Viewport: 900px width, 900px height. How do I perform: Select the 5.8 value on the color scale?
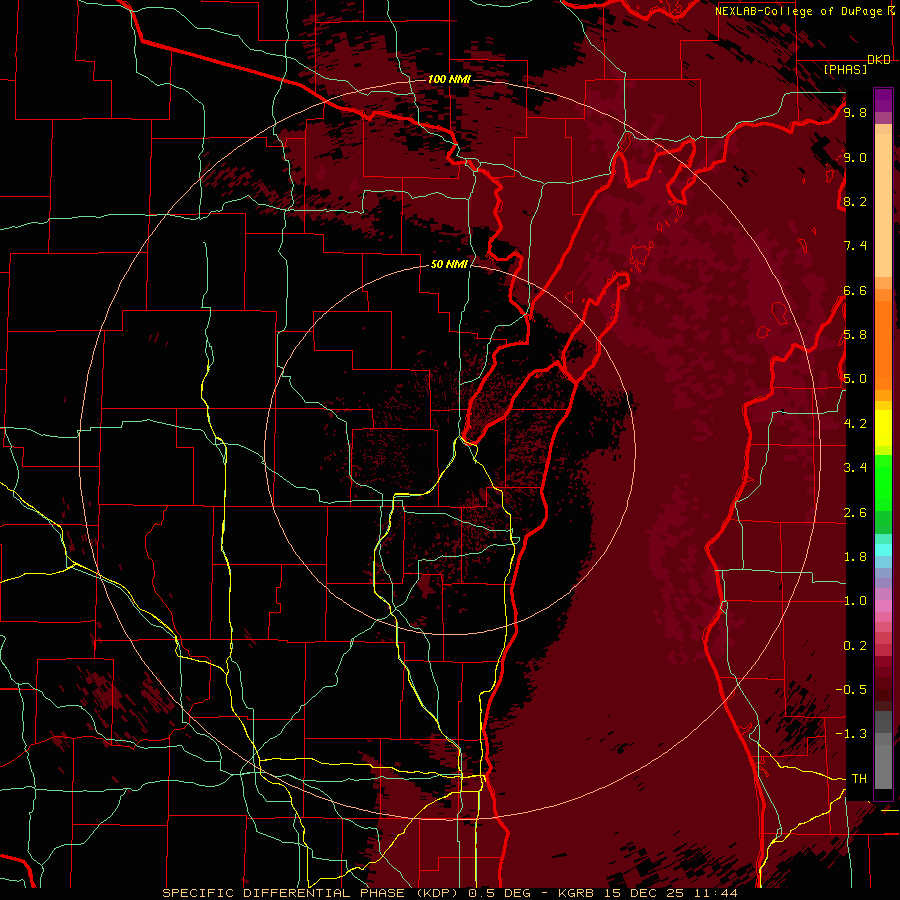tap(855, 335)
